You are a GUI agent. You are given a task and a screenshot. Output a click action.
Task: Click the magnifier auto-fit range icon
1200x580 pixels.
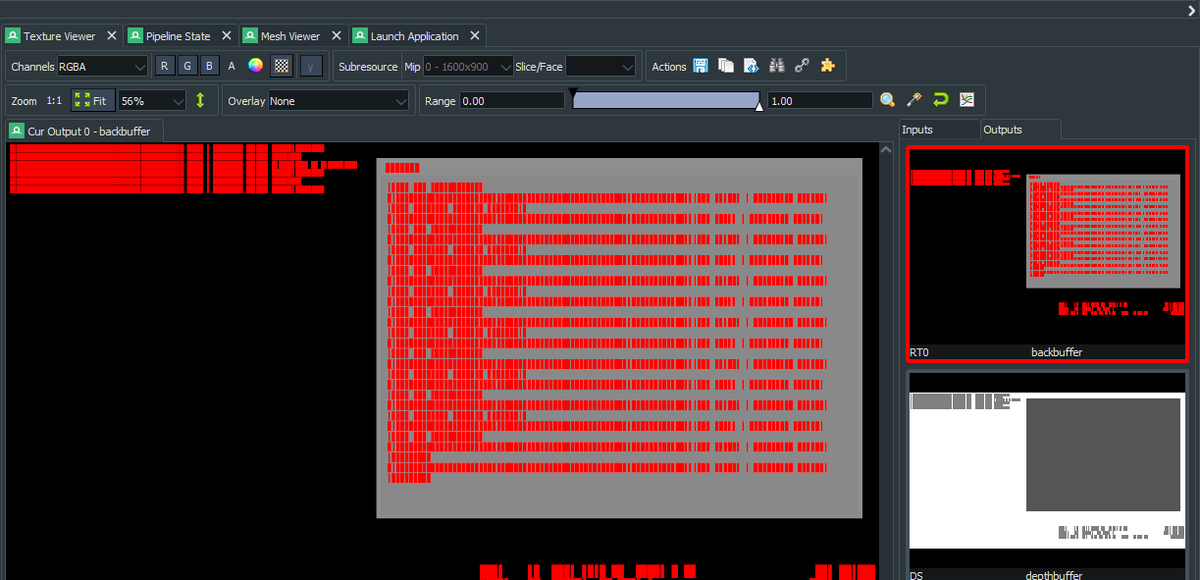tap(887, 100)
